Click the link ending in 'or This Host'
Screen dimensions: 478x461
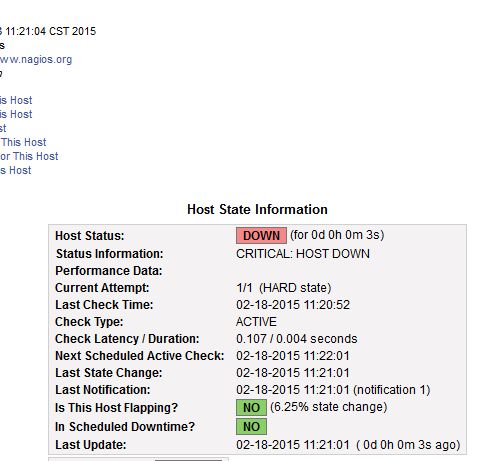coord(29,156)
